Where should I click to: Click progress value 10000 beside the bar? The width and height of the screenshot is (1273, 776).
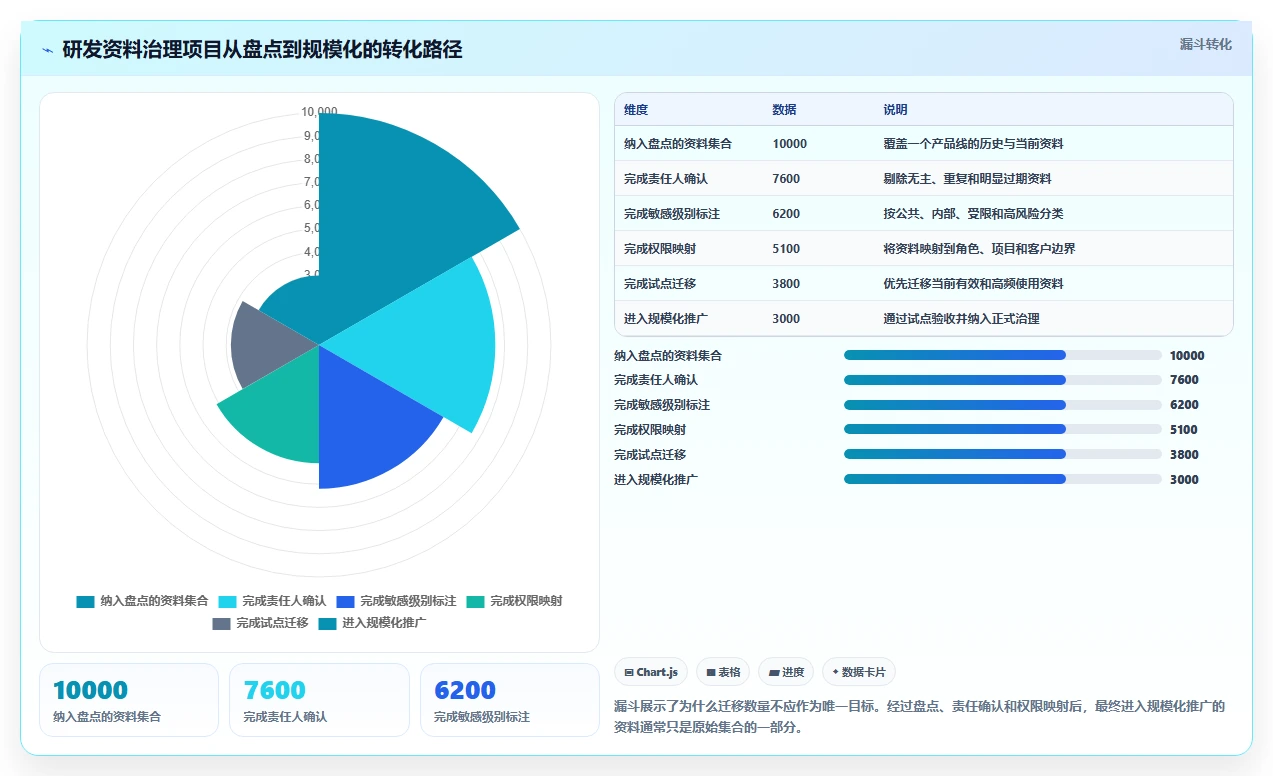1187,356
